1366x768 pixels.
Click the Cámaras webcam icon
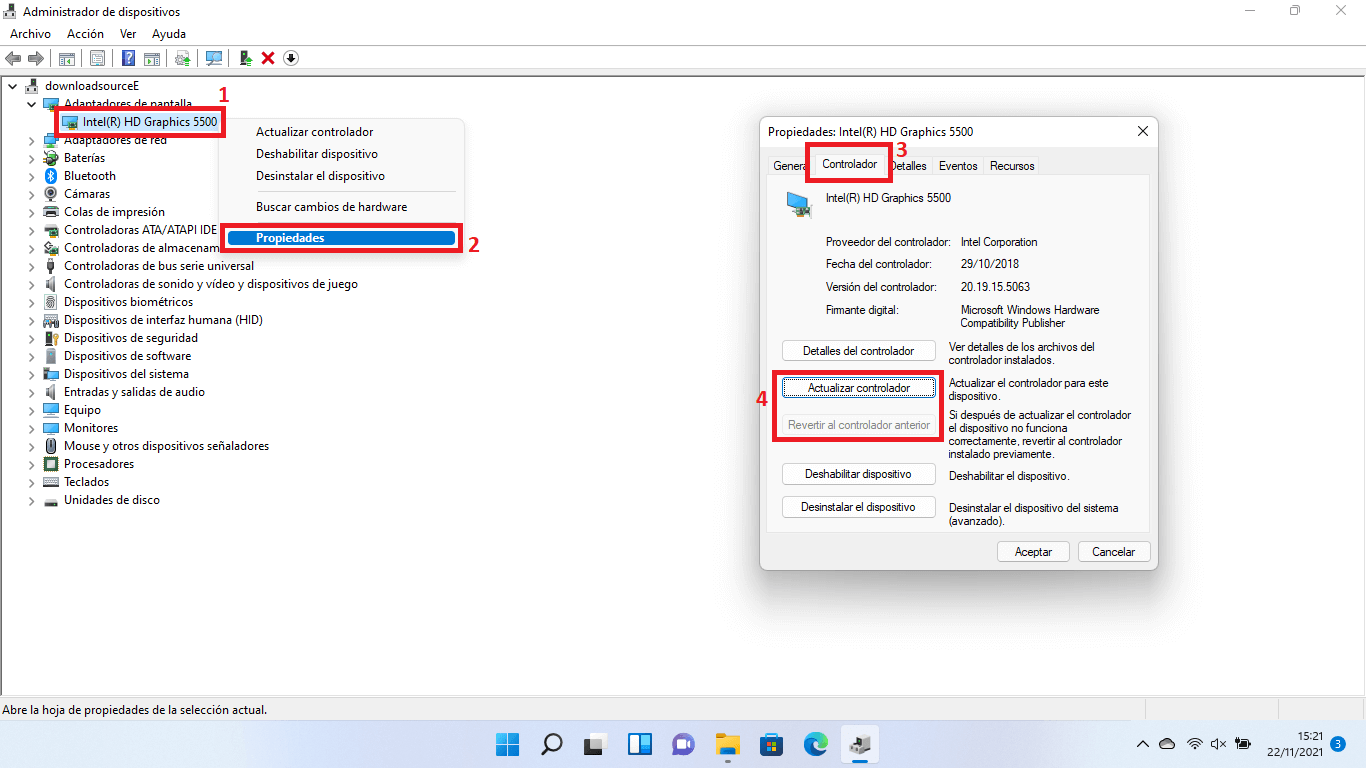click(x=52, y=194)
